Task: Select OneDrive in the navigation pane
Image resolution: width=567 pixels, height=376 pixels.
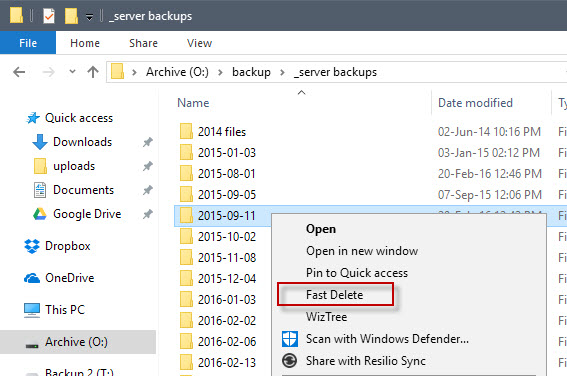Action: pyautogui.click(x=69, y=278)
